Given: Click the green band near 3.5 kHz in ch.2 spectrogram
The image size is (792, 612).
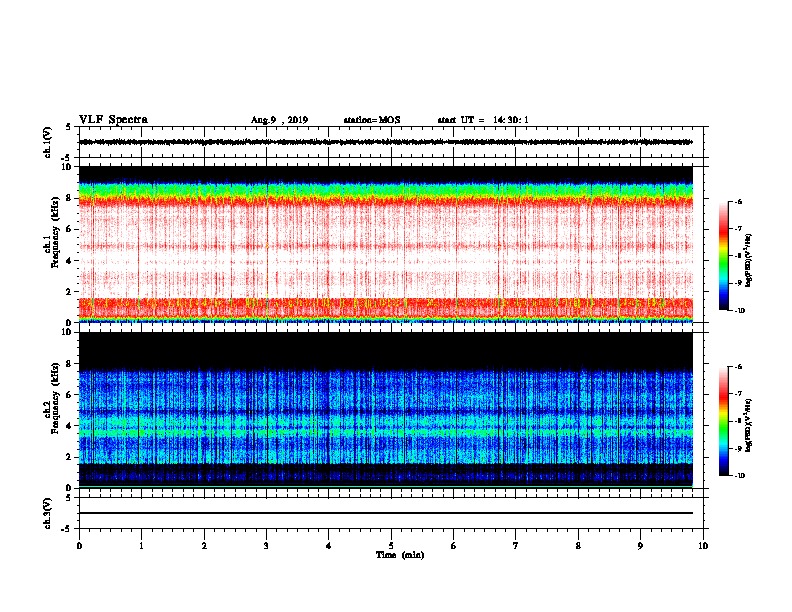Looking at the screenshot, I should pyautogui.click(x=385, y=432).
